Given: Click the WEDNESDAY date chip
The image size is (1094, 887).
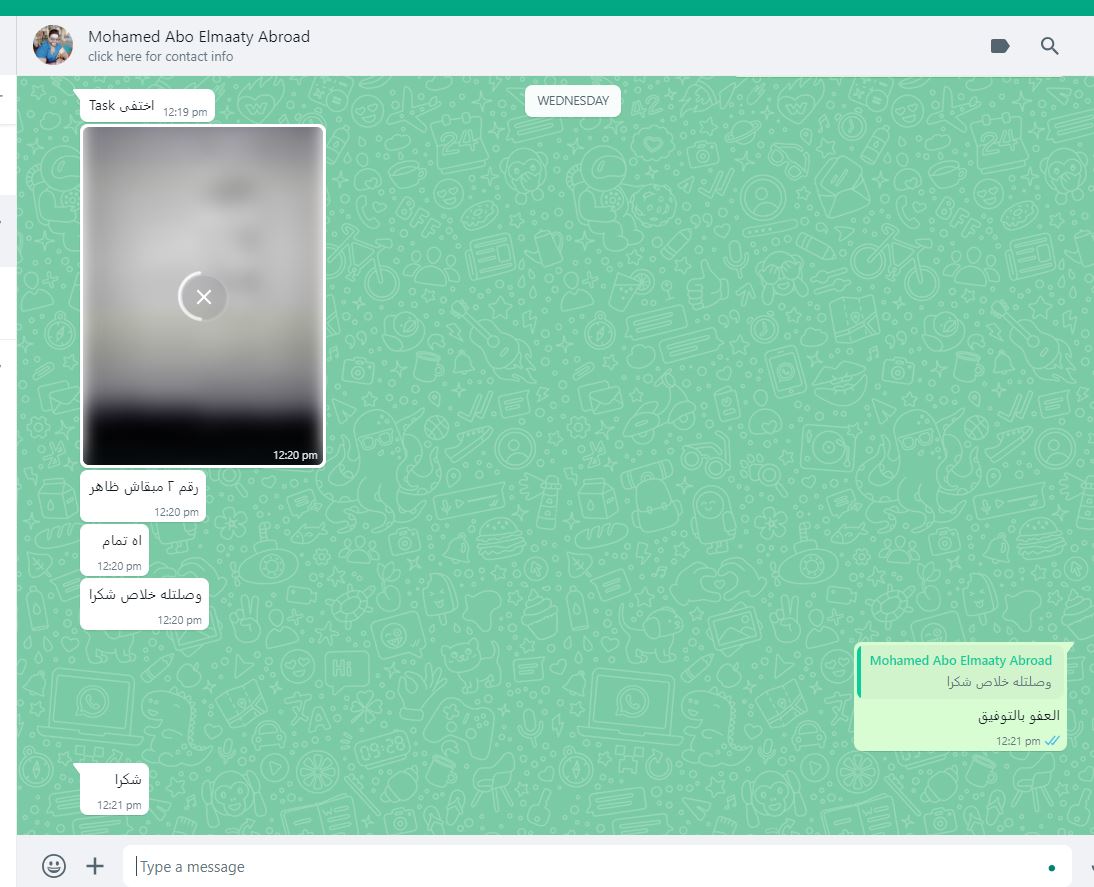Looking at the screenshot, I should click(573, 100).
